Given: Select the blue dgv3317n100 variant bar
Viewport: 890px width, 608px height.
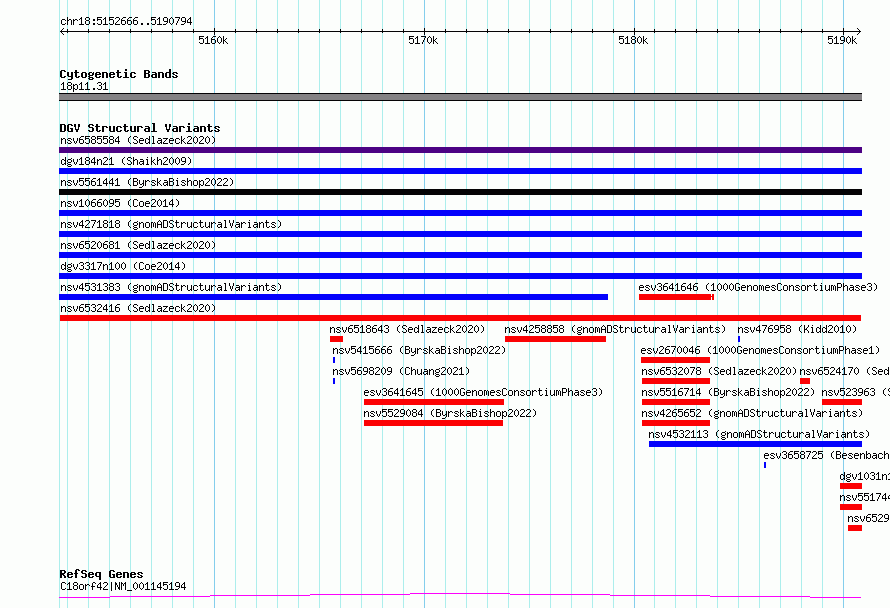Looking at the screenshot, I should click(x=460, y=276).
